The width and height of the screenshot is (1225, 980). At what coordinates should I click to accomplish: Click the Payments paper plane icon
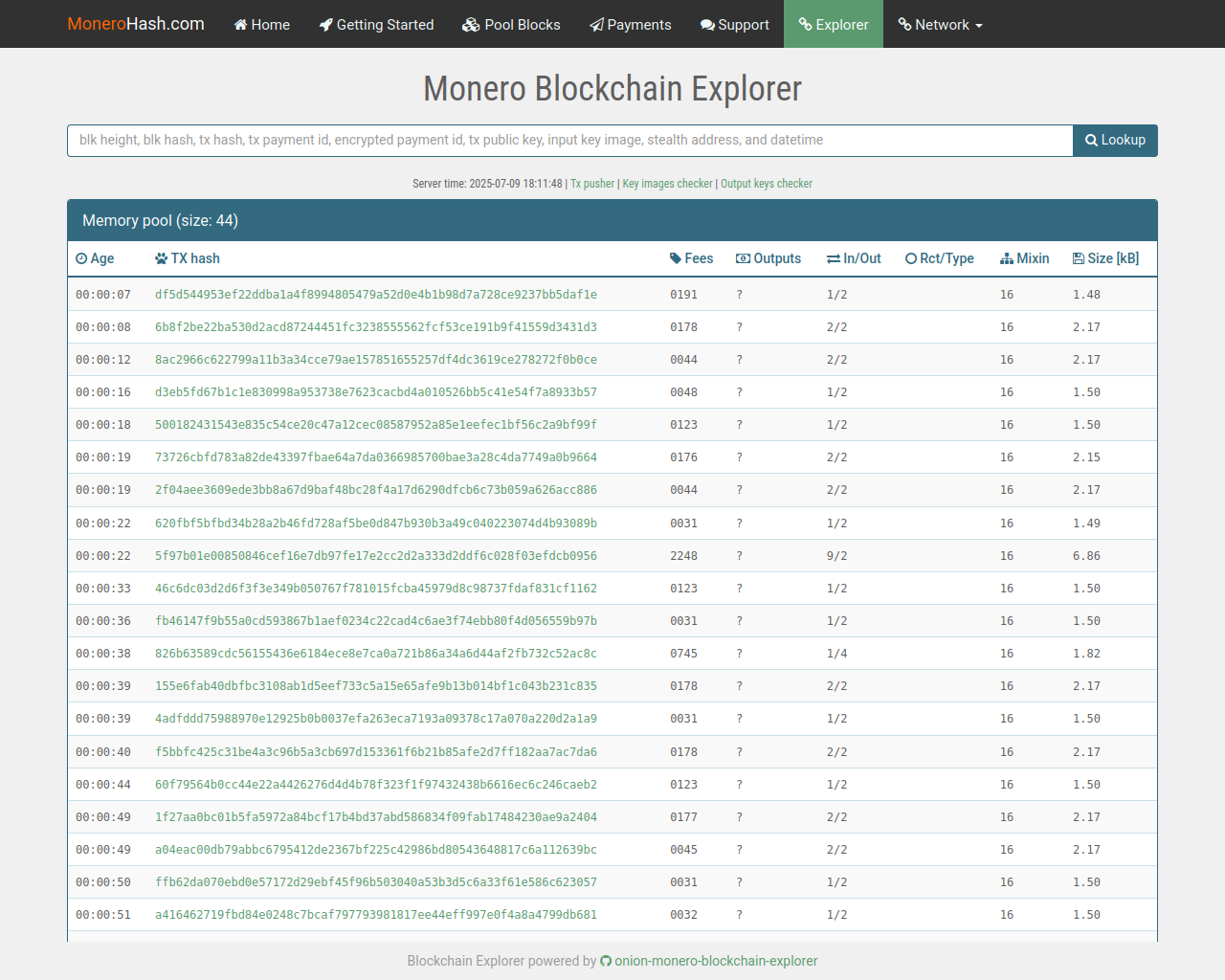pos(597,25)
